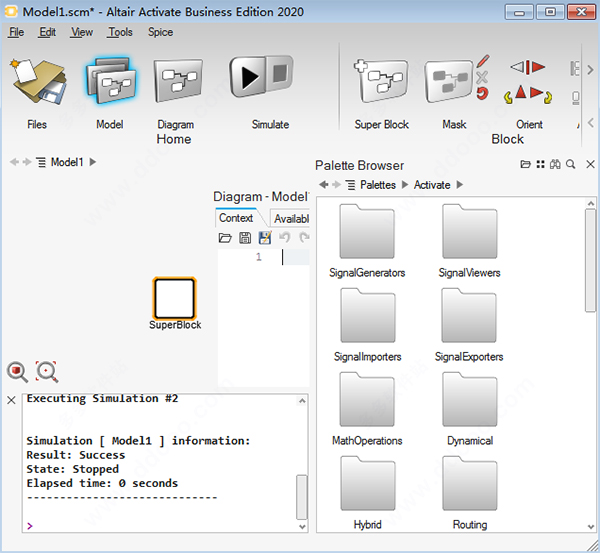This screenshot has width=600, height=553.
Task: Expand the arrow after Model1 breadcrumb
Action: (x=92, y=162)
